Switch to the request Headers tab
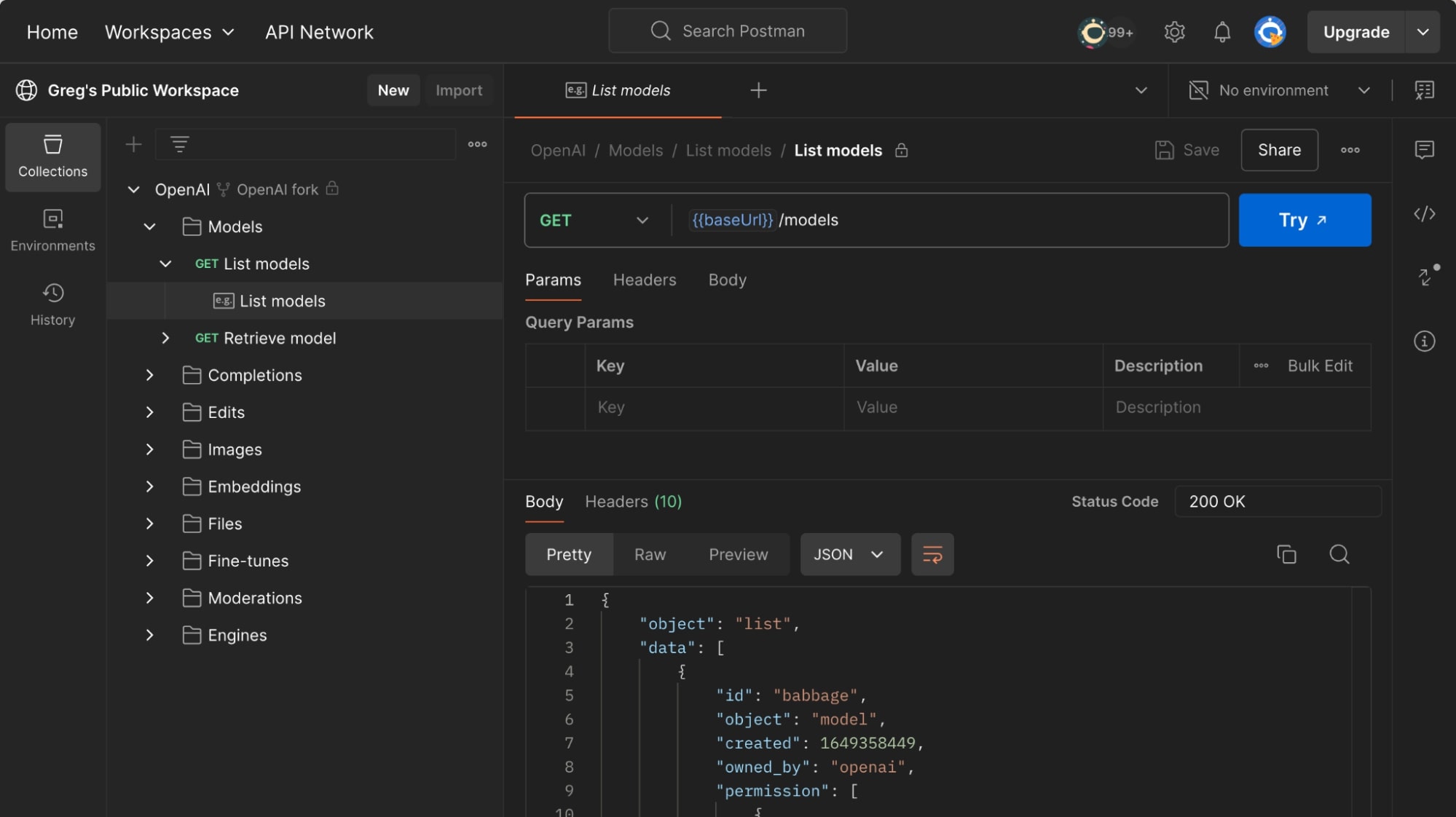 pos(645,280)
